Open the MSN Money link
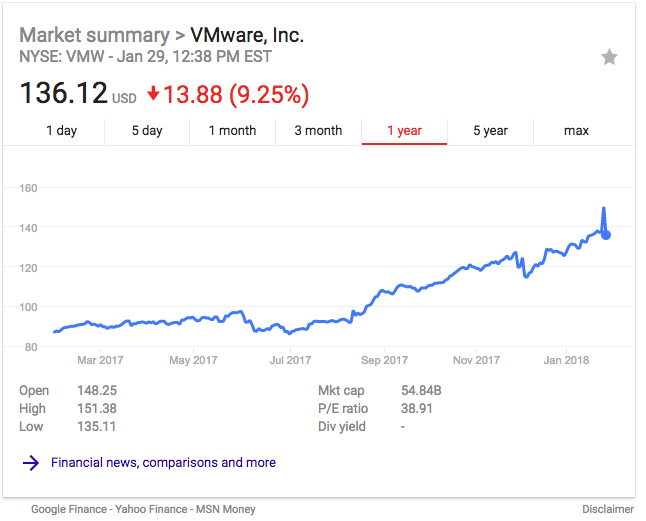Image resolution: width=646 pixels, height=521 pixels. point(225,509)
